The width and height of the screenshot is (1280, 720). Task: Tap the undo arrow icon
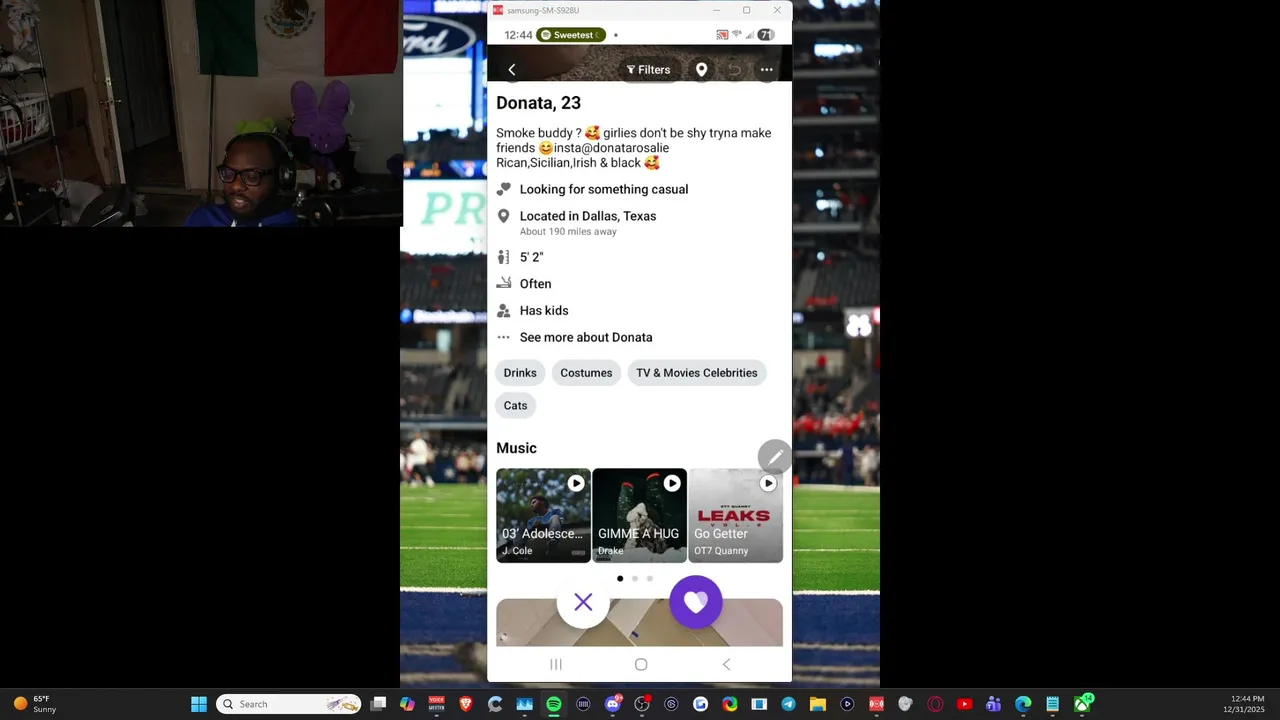pos(734,70)
